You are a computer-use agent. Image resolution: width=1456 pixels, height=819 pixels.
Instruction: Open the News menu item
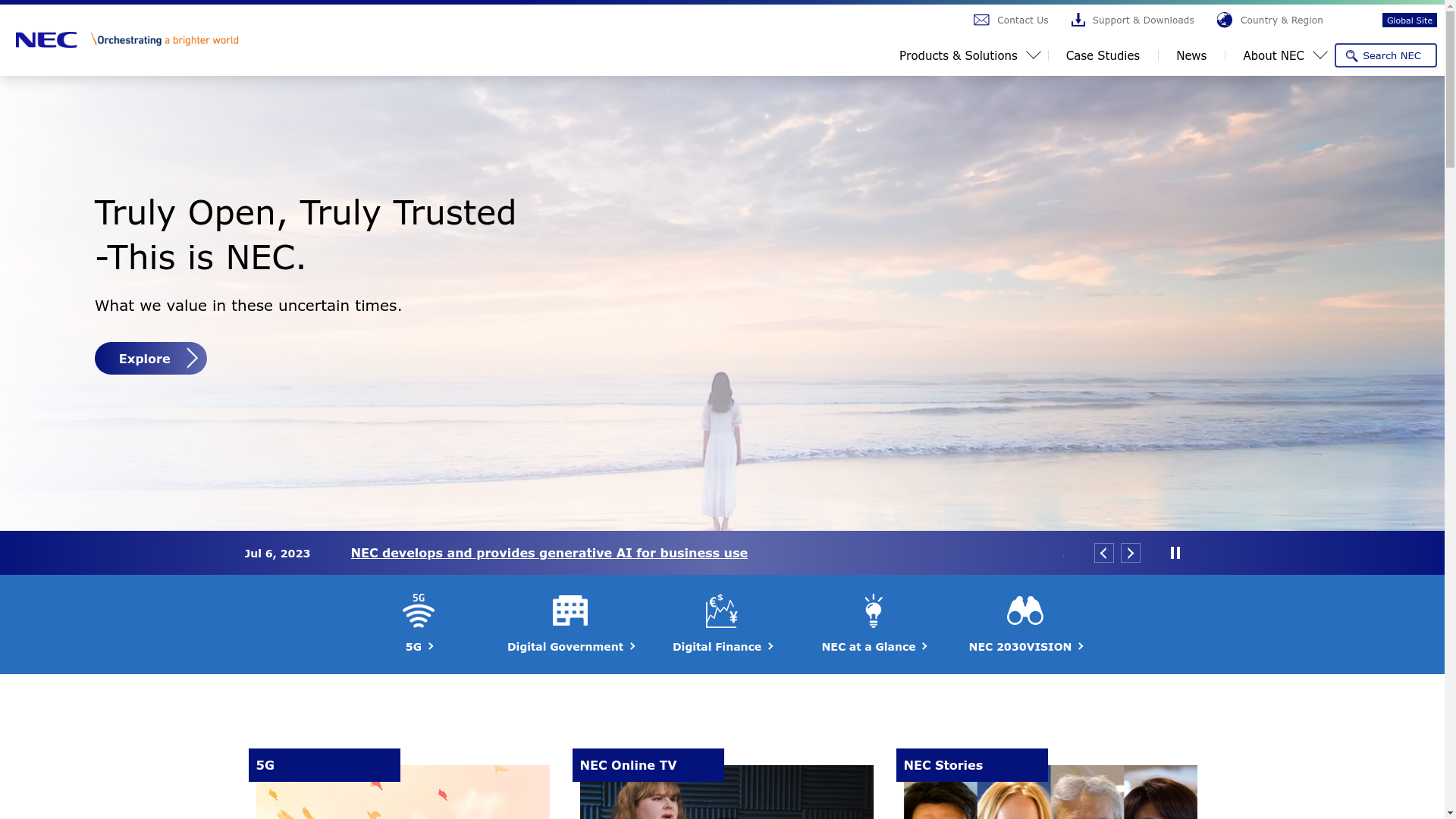coord(1191,55)
